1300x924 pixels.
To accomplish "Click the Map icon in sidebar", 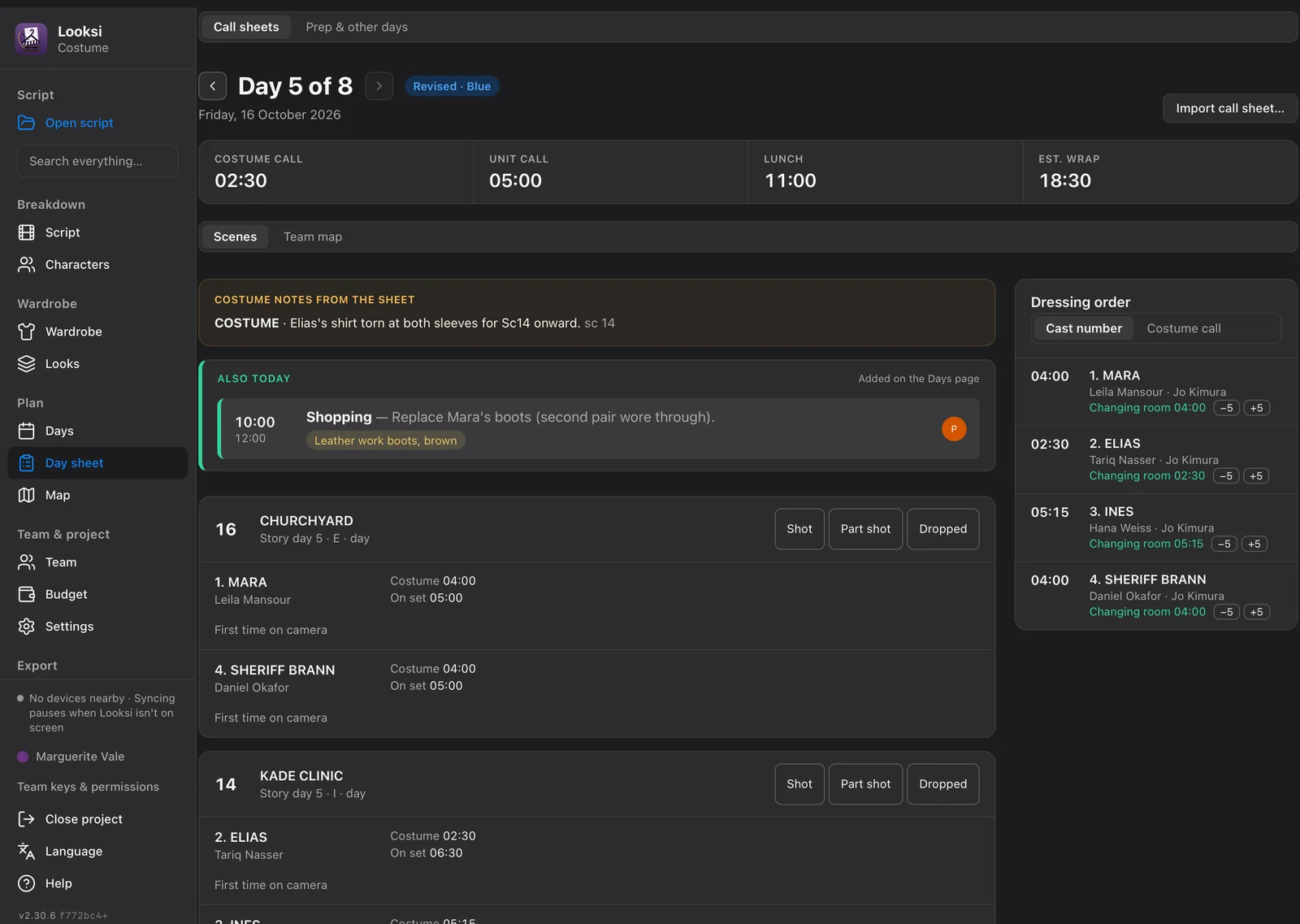I will [x=26, y=495].
